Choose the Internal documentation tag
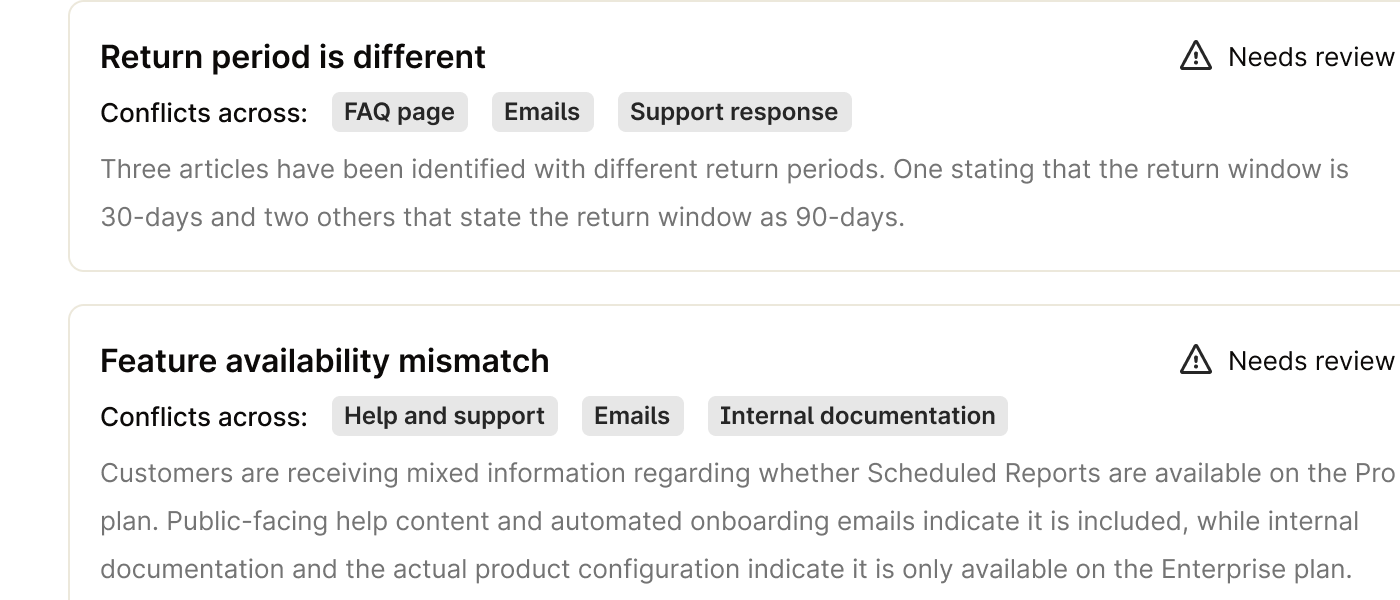This screenshot has width=1400, height=600. [857, 416]
